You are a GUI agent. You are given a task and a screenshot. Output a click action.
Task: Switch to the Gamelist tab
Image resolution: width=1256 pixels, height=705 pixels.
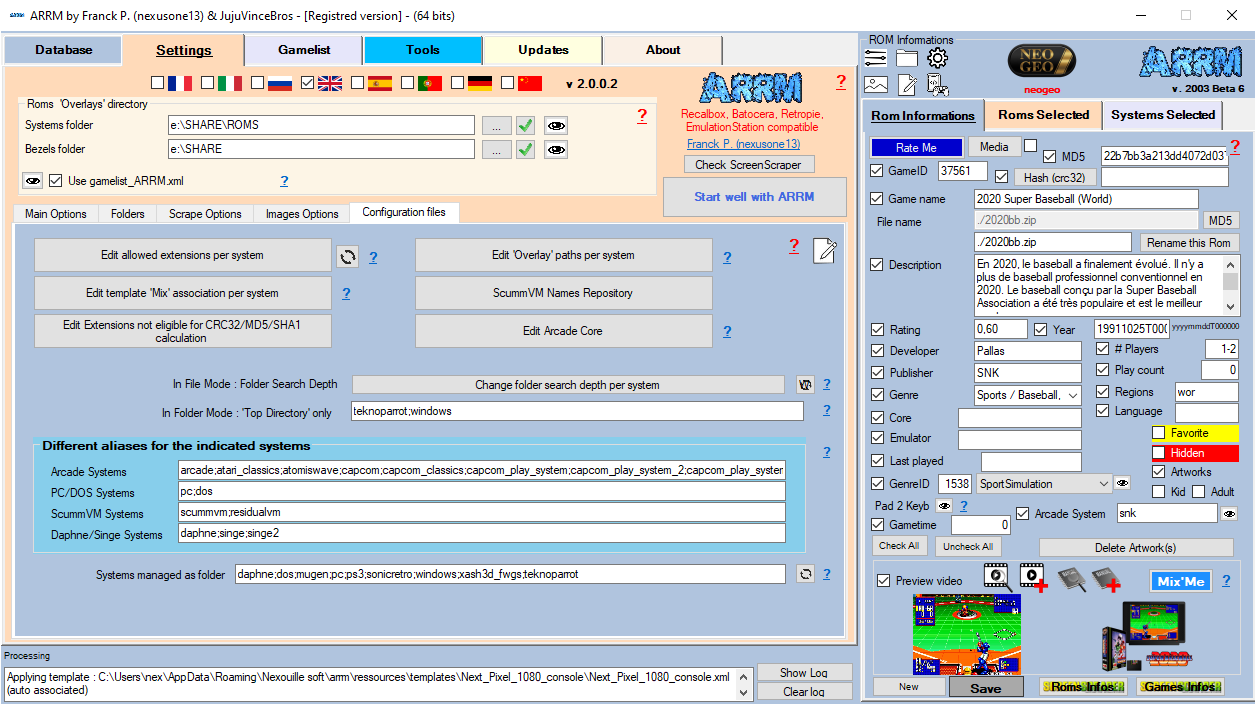point(303,50)
